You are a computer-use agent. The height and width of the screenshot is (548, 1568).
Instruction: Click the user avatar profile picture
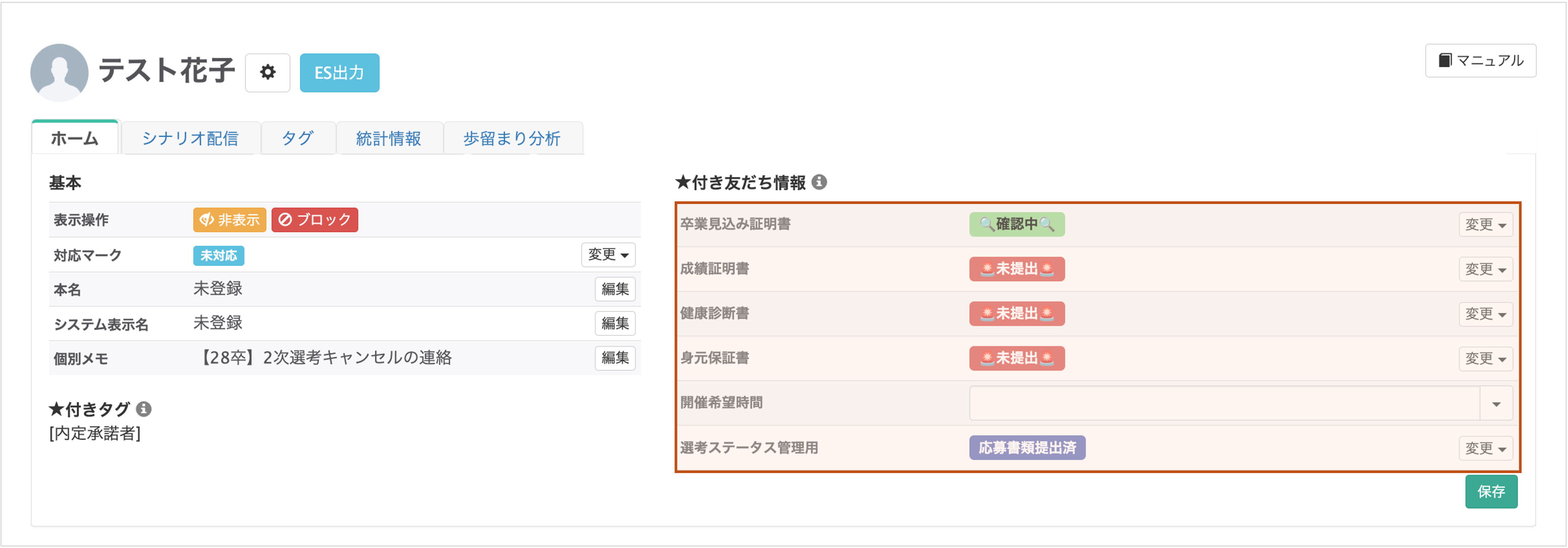pos(59,72)
